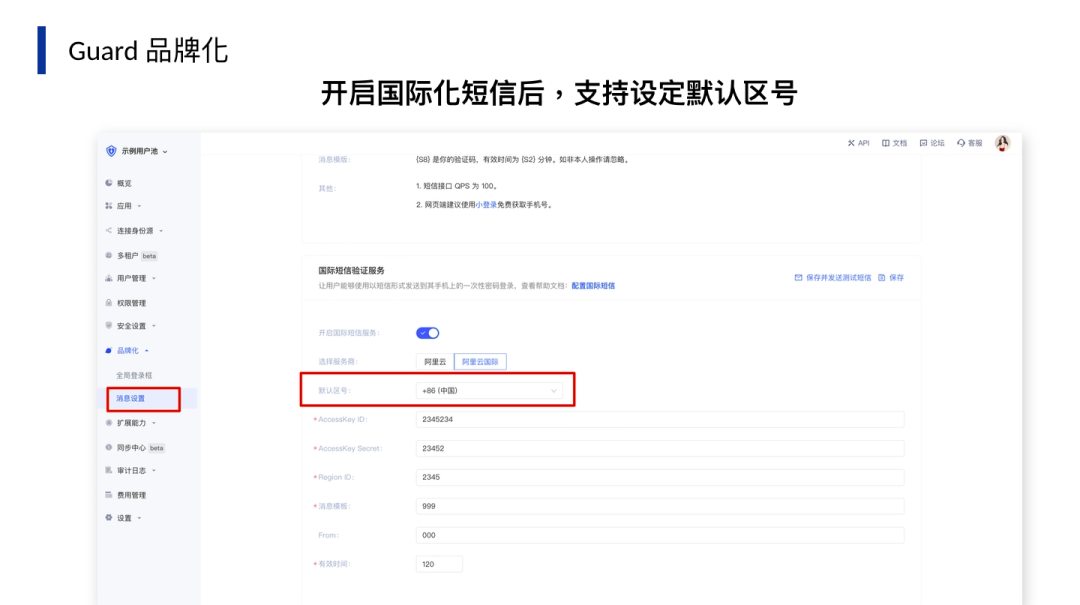Click the shield logo beside 示例用户池

(111, 151)
